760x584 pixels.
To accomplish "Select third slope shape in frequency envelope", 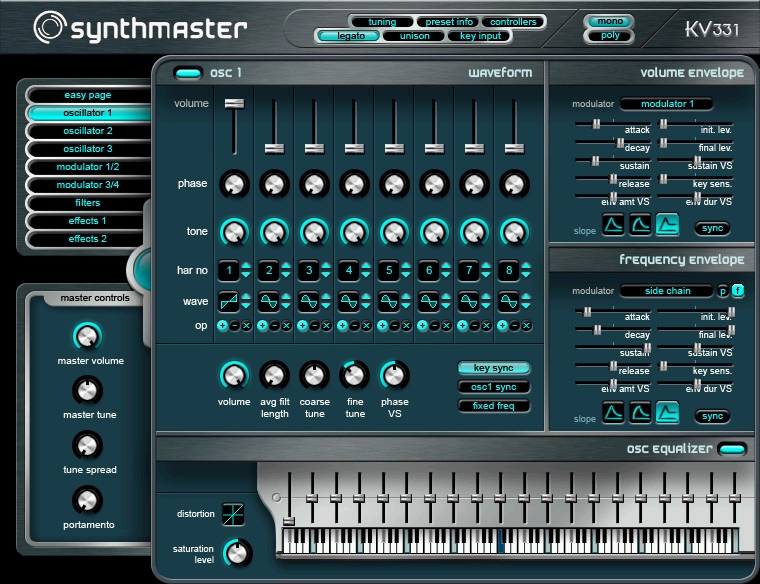I will [x=667, y=413].
